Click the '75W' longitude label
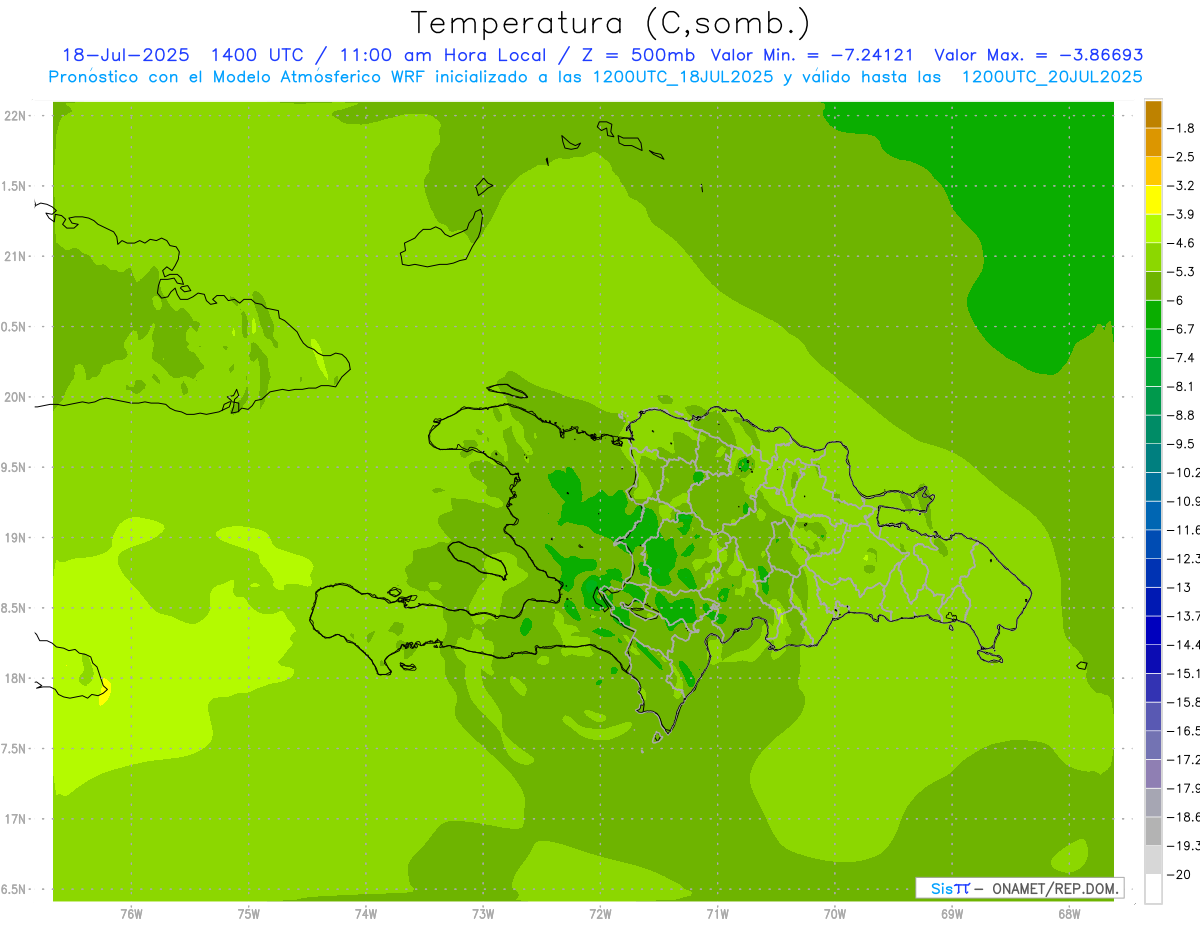Screen dimensions: 1200x927 click(249, 914)
